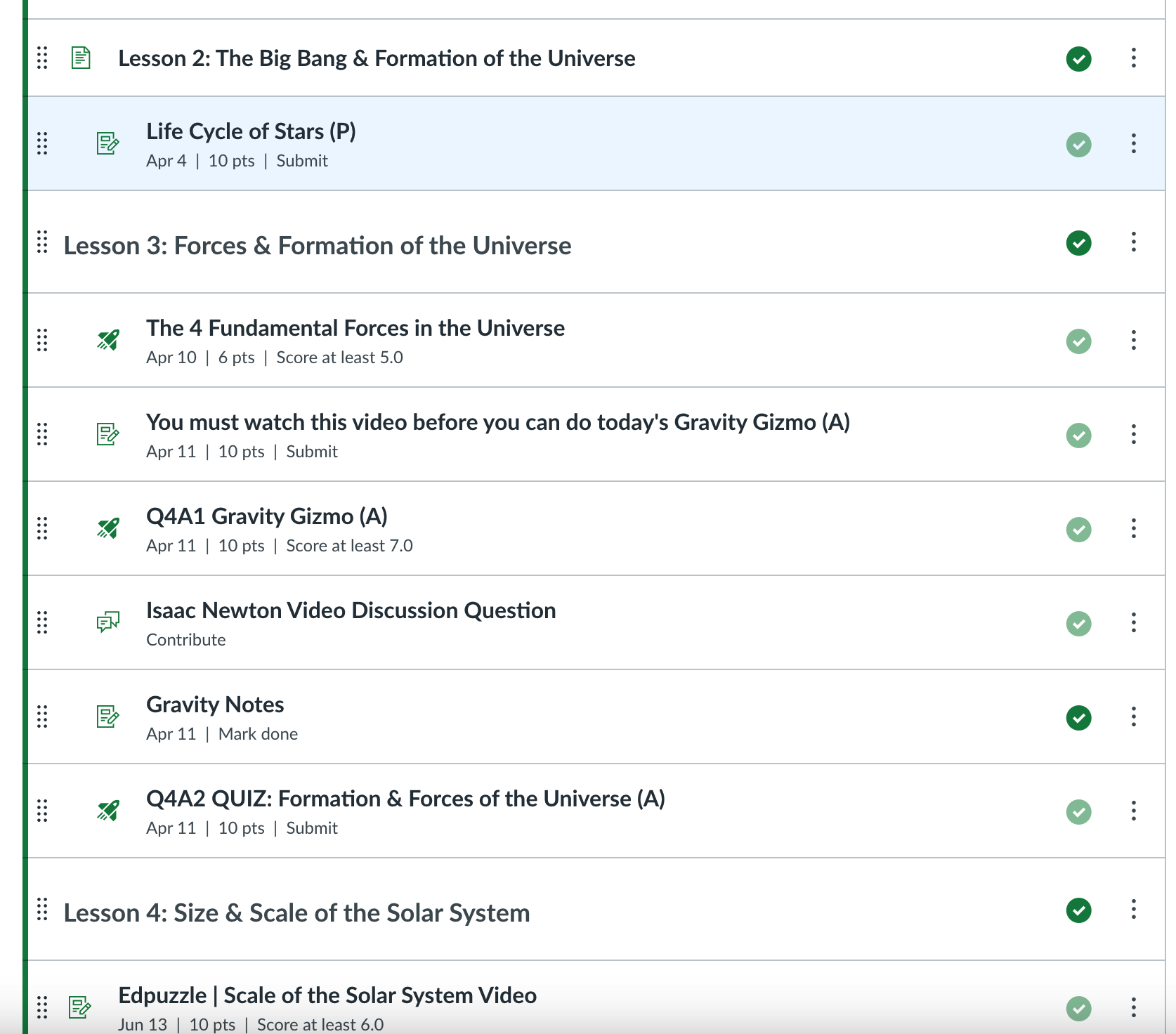Click the drag handle for Lesson 4: Size & Scale header
This screenshot has height=1034, width=1176.
pyautogui.click(x=42, y=909)
